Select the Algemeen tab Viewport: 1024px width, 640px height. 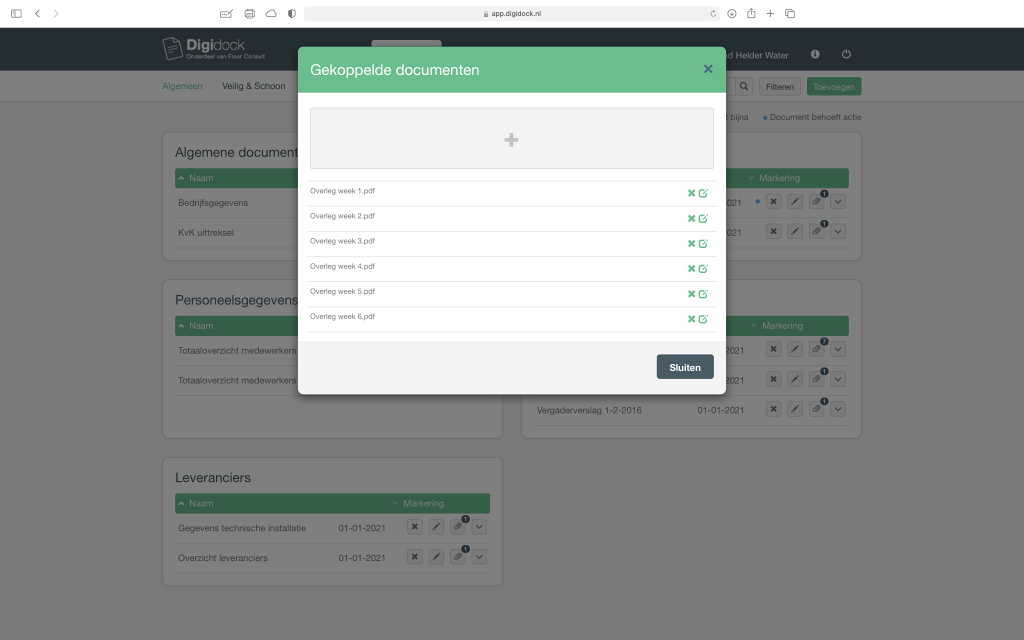[182, 87]
